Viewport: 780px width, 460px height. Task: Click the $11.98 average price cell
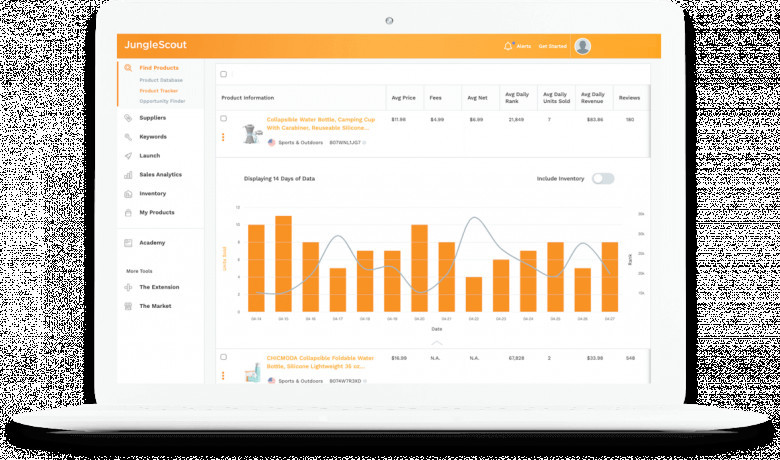point(398,119)
